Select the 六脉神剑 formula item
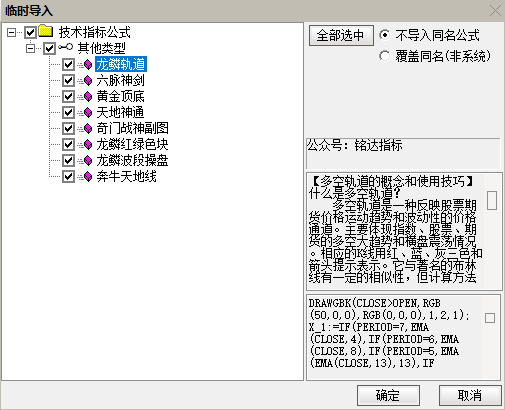Screen dimensions: 505x410 coord(120,80)
